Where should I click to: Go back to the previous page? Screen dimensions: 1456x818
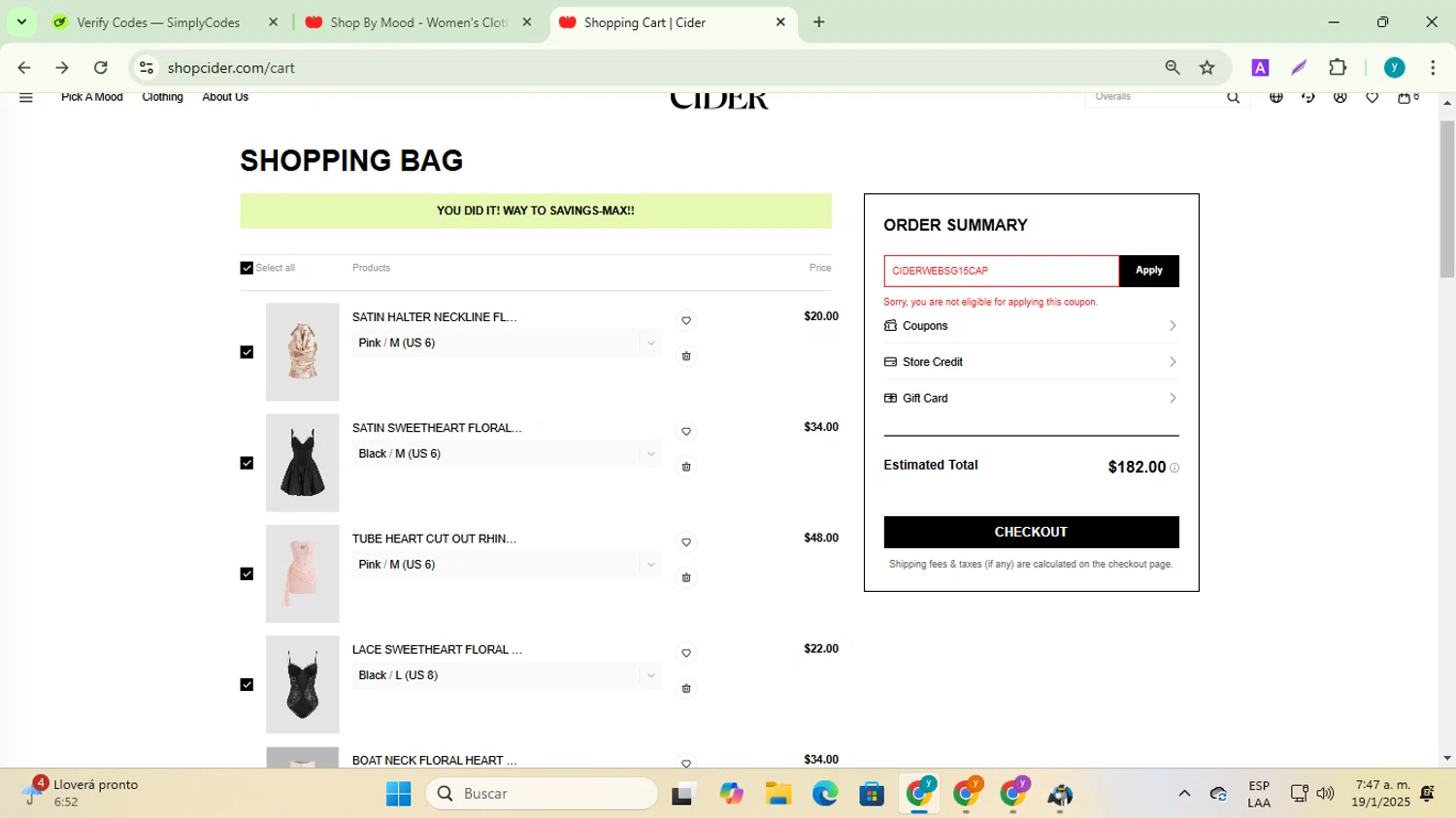24,68
